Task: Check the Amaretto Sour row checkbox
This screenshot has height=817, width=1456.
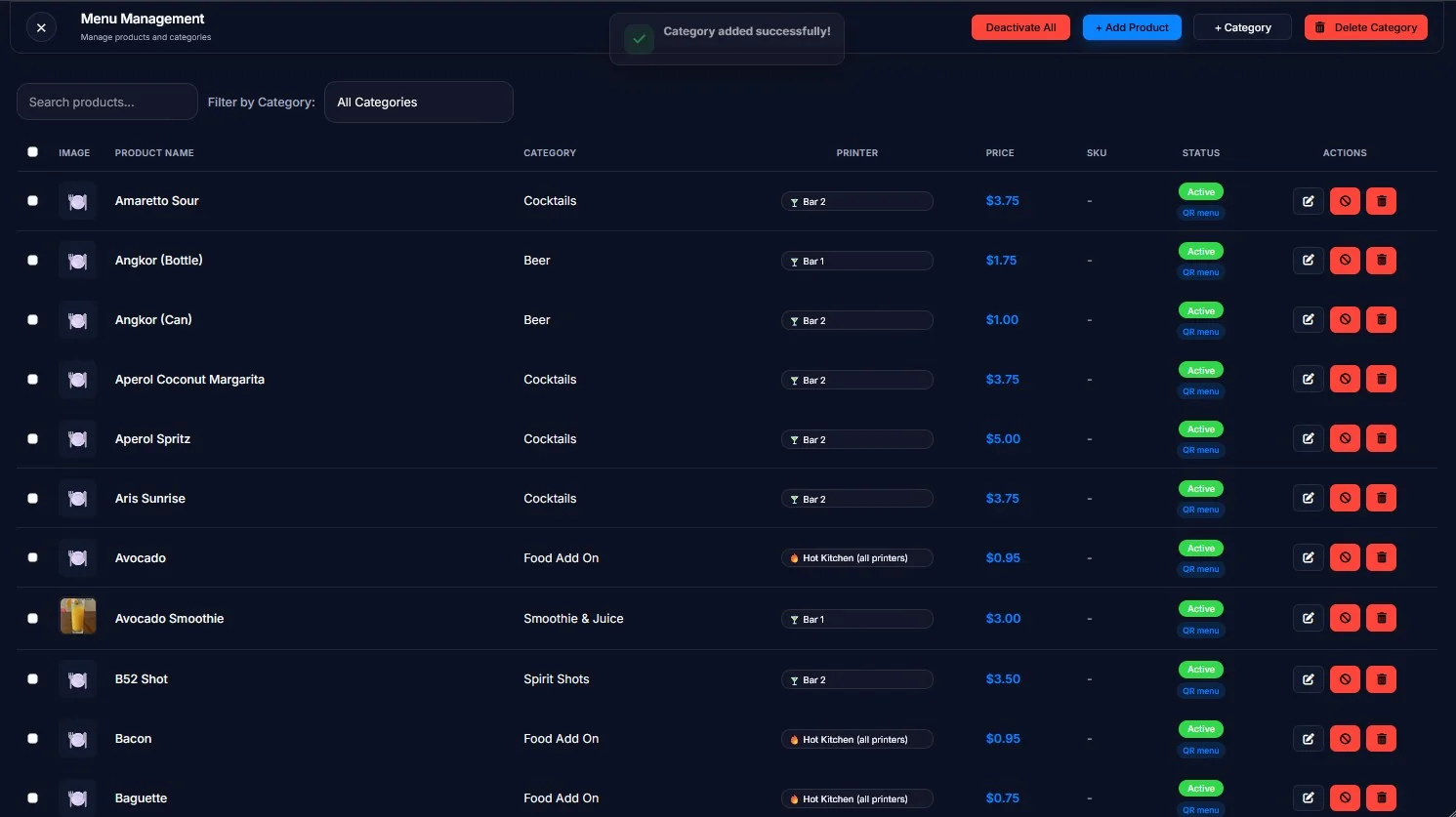Action: tap(32, 201)
